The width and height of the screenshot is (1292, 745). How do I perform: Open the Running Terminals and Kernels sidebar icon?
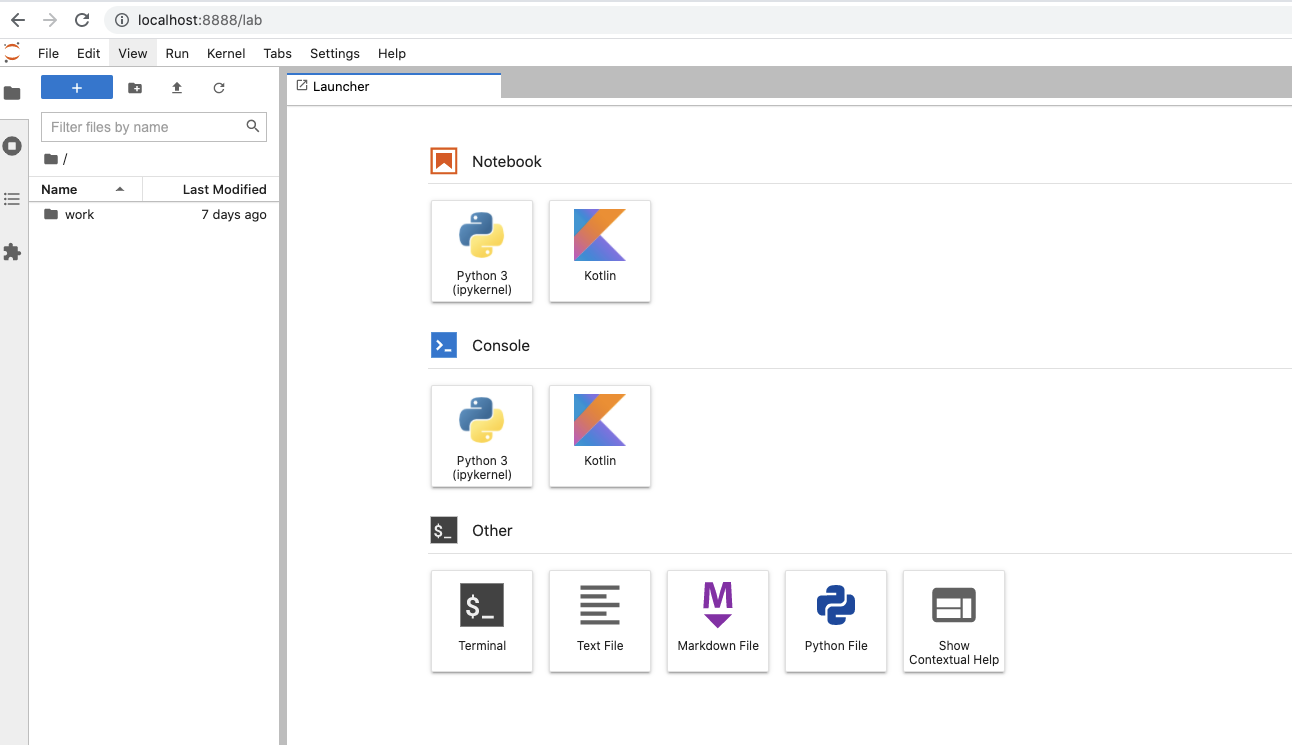(12, 146)
